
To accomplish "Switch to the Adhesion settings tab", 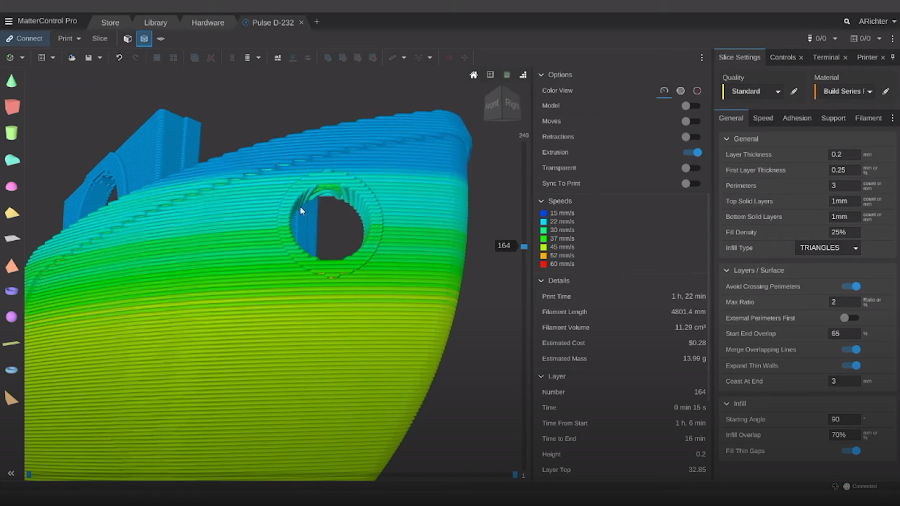I will click(797, 118).
